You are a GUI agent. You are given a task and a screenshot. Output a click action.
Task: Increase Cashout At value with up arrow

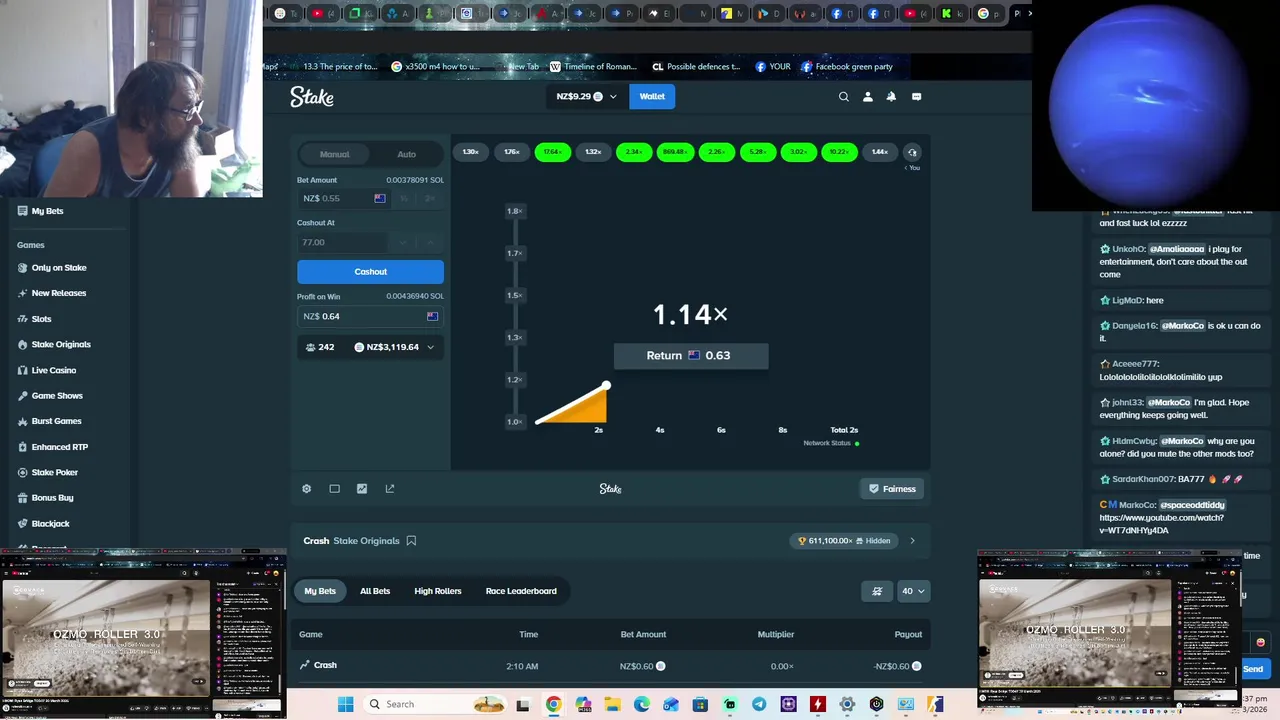(430, 242)
